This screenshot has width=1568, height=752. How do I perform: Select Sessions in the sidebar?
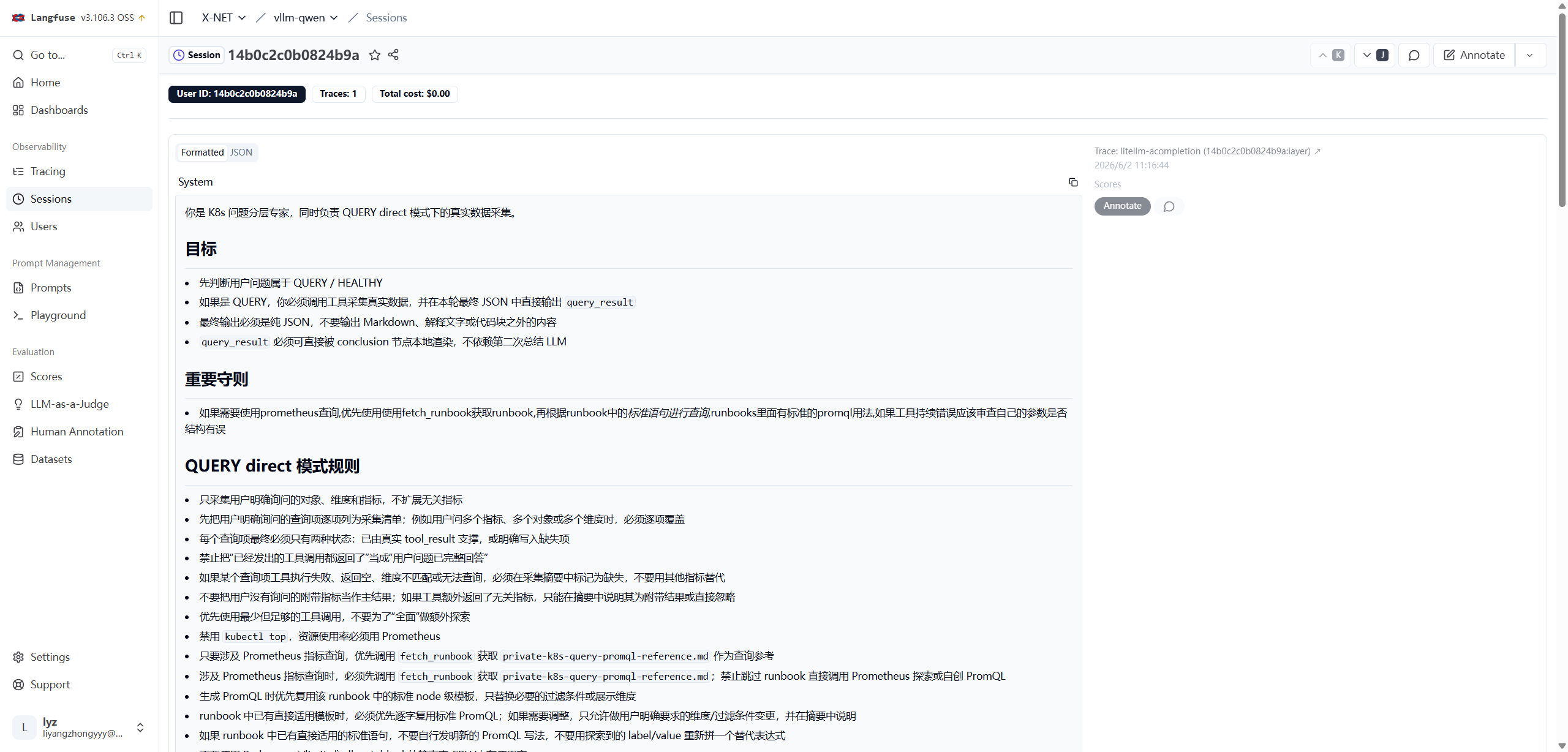tap(79, 199)
